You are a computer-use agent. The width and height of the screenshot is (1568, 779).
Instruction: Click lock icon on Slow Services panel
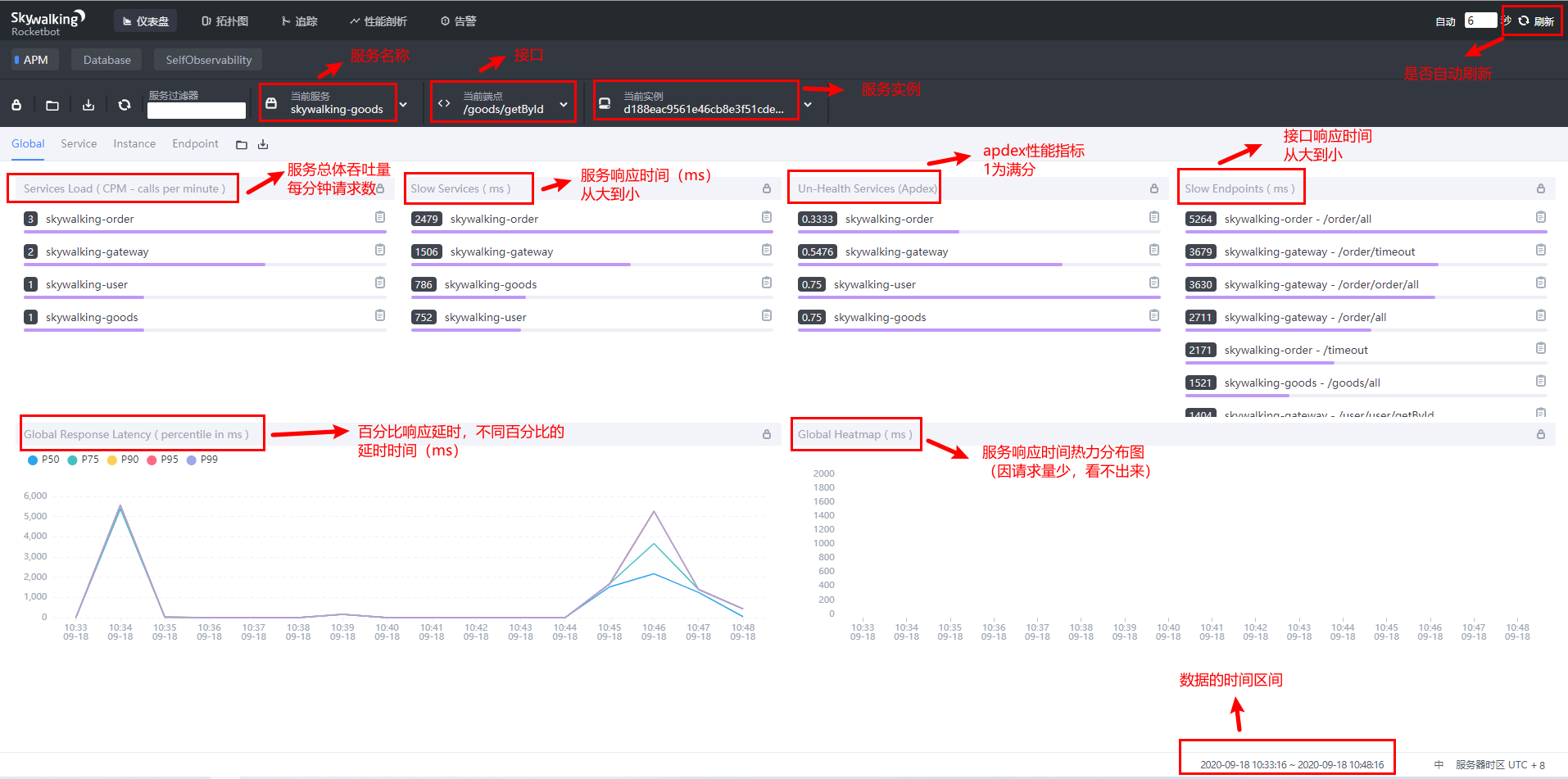coord(767,188)
